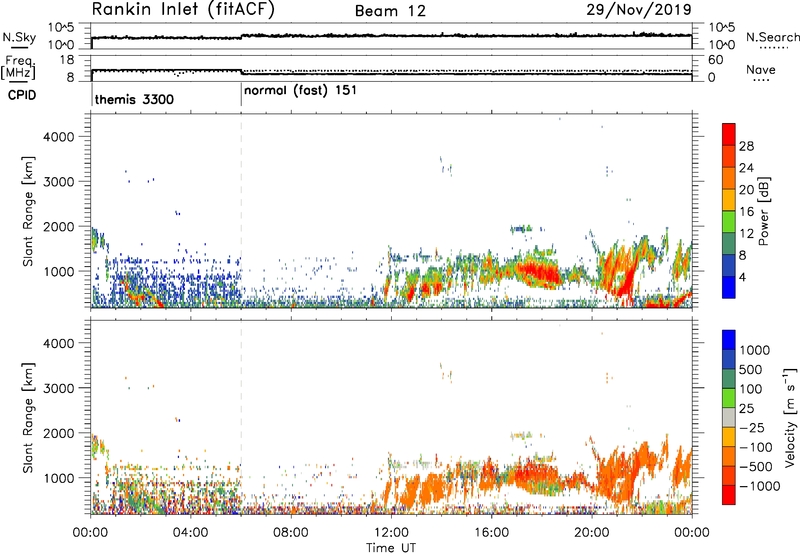Click the green 12 dB band of Power color bar
This screenshot has height=554, width=800.
pyautogui.click(x=729, y=222)
